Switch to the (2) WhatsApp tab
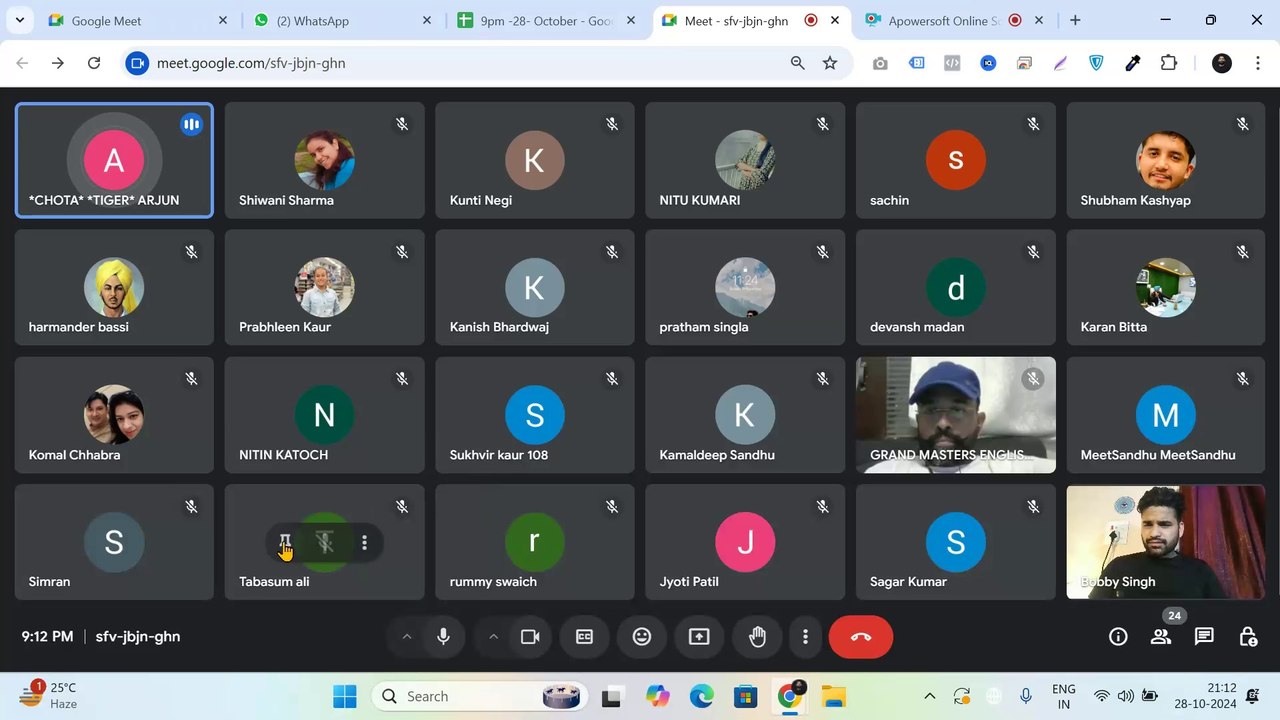Image resolution: width=1280 pixels, height=720 pixels. [343, 20]
